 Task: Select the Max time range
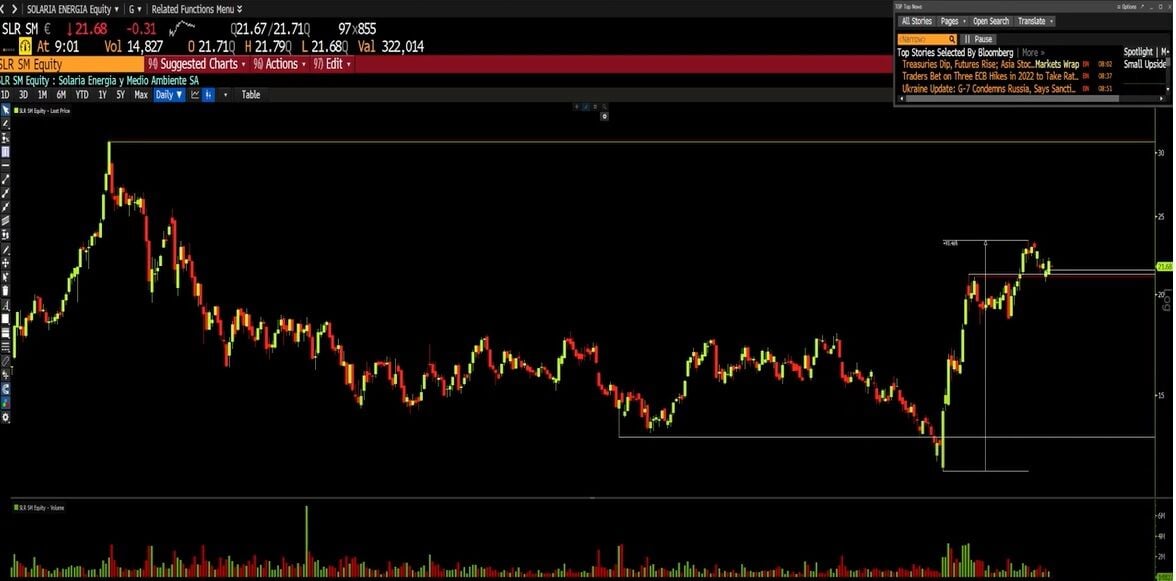141,94
